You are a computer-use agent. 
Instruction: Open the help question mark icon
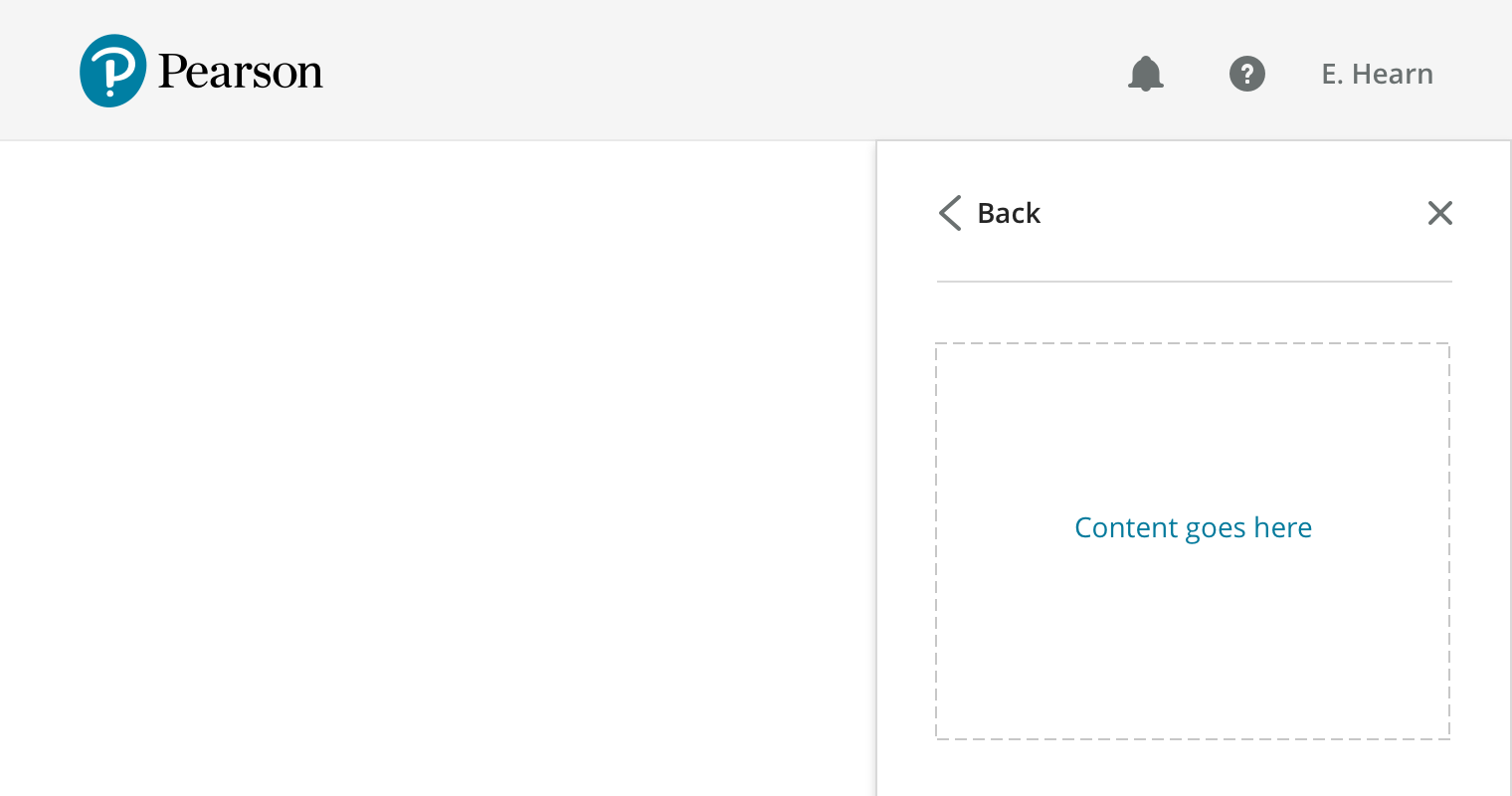[1247, 74]
